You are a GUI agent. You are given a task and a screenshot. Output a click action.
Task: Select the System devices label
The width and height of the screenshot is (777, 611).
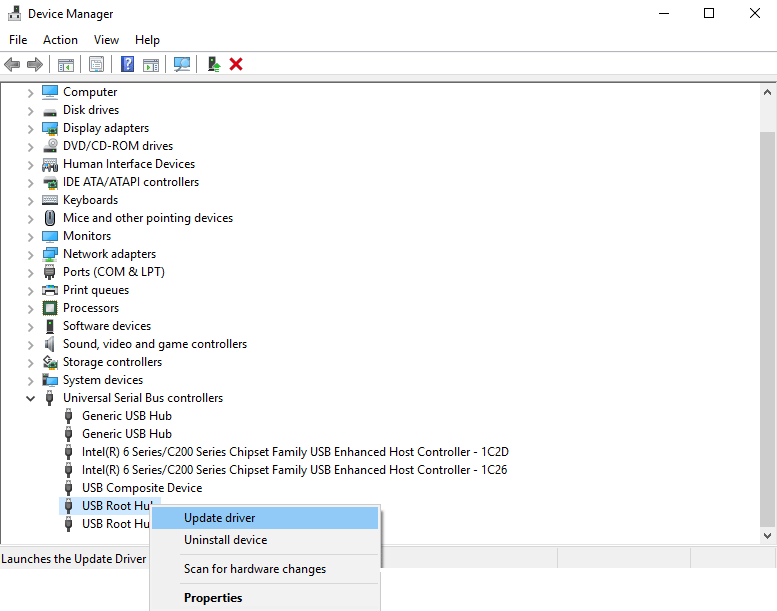pyautogui.click(x=103, y=380)
